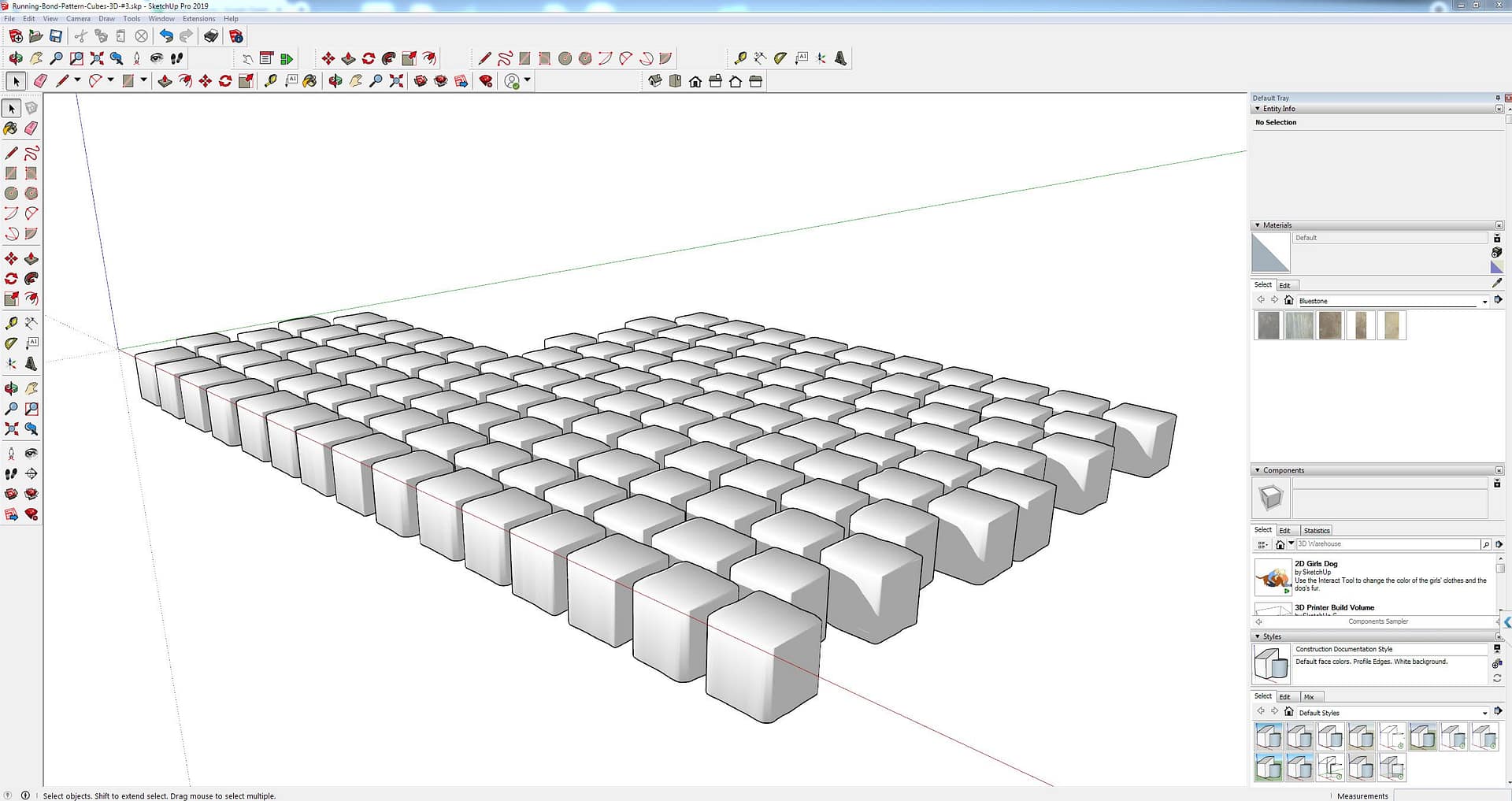Switch to Statistics tab in Components
1512x801 pixels.
1316,531
